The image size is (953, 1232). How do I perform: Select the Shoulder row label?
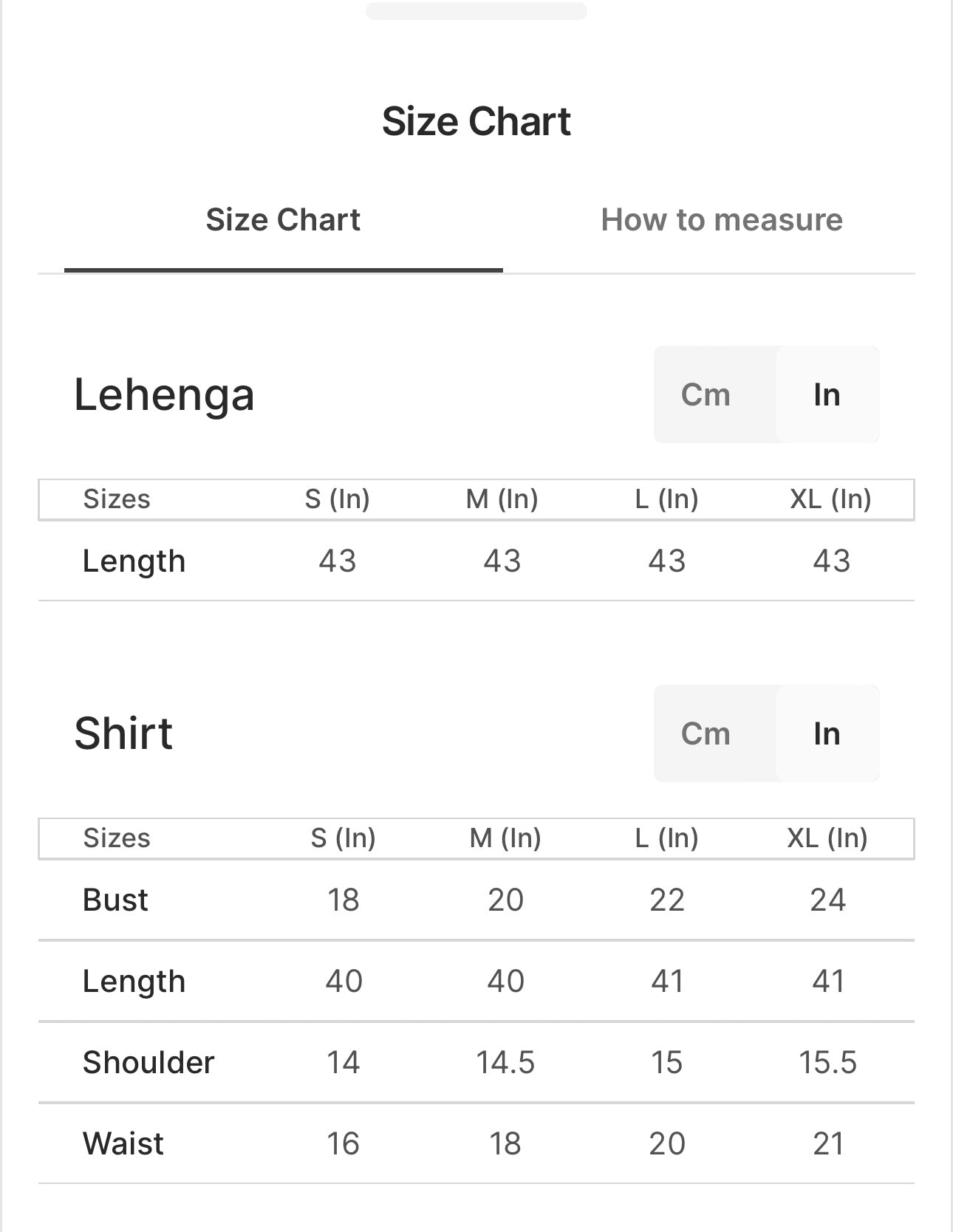148,1063
